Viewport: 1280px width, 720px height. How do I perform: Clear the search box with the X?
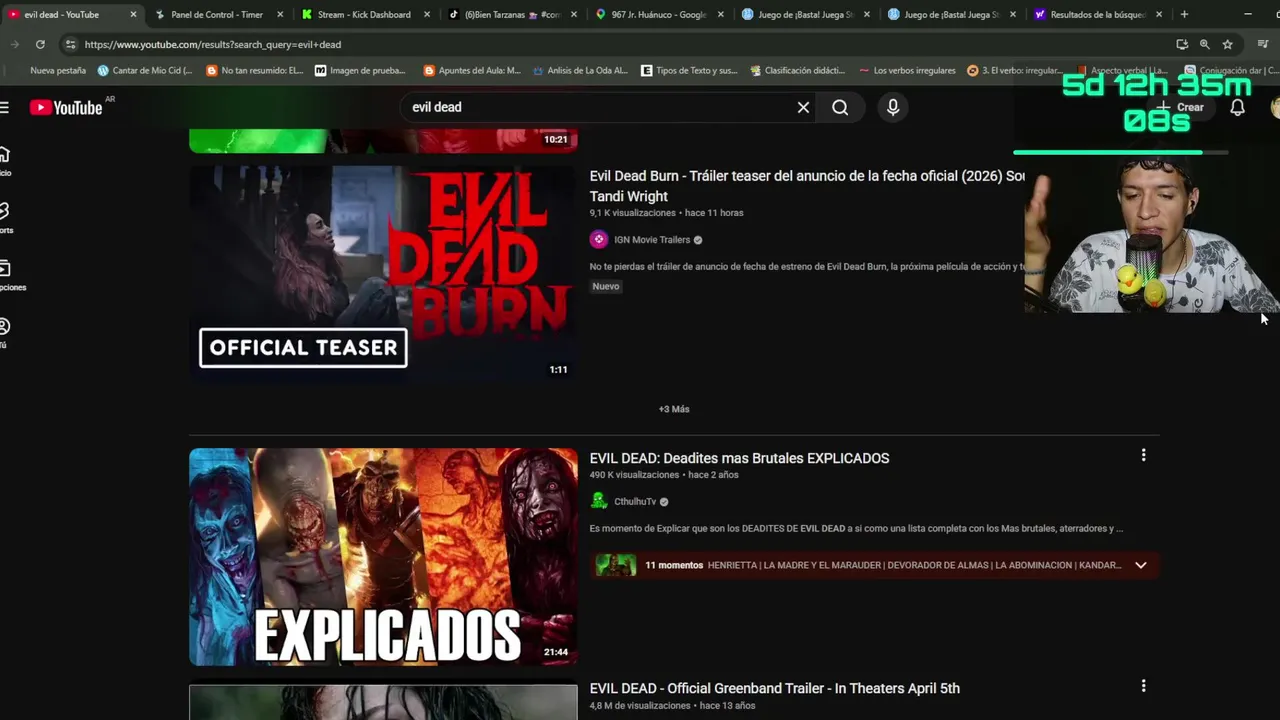(x=803, y=107)
